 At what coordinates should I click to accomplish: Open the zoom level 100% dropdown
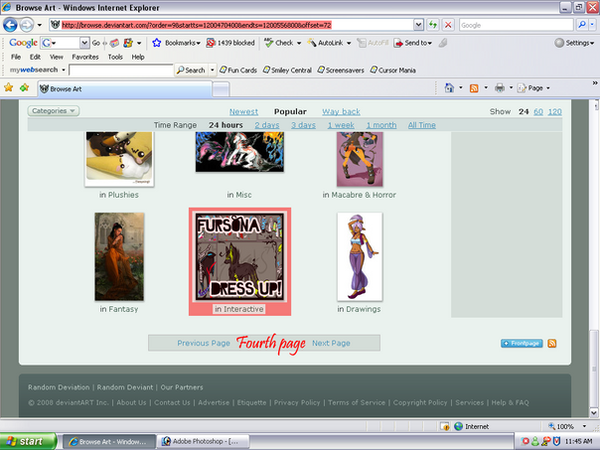(x=584, y=426)
